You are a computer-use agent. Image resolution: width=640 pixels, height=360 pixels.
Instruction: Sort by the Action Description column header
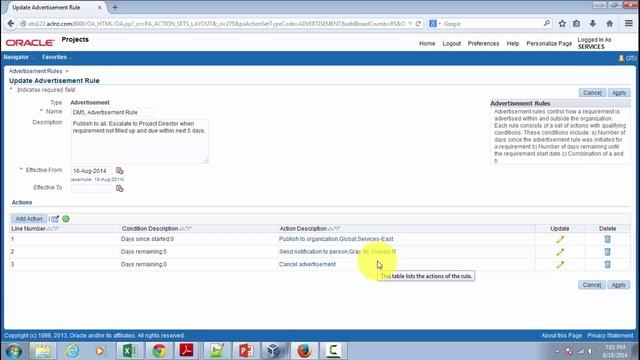tap(303, 229)
